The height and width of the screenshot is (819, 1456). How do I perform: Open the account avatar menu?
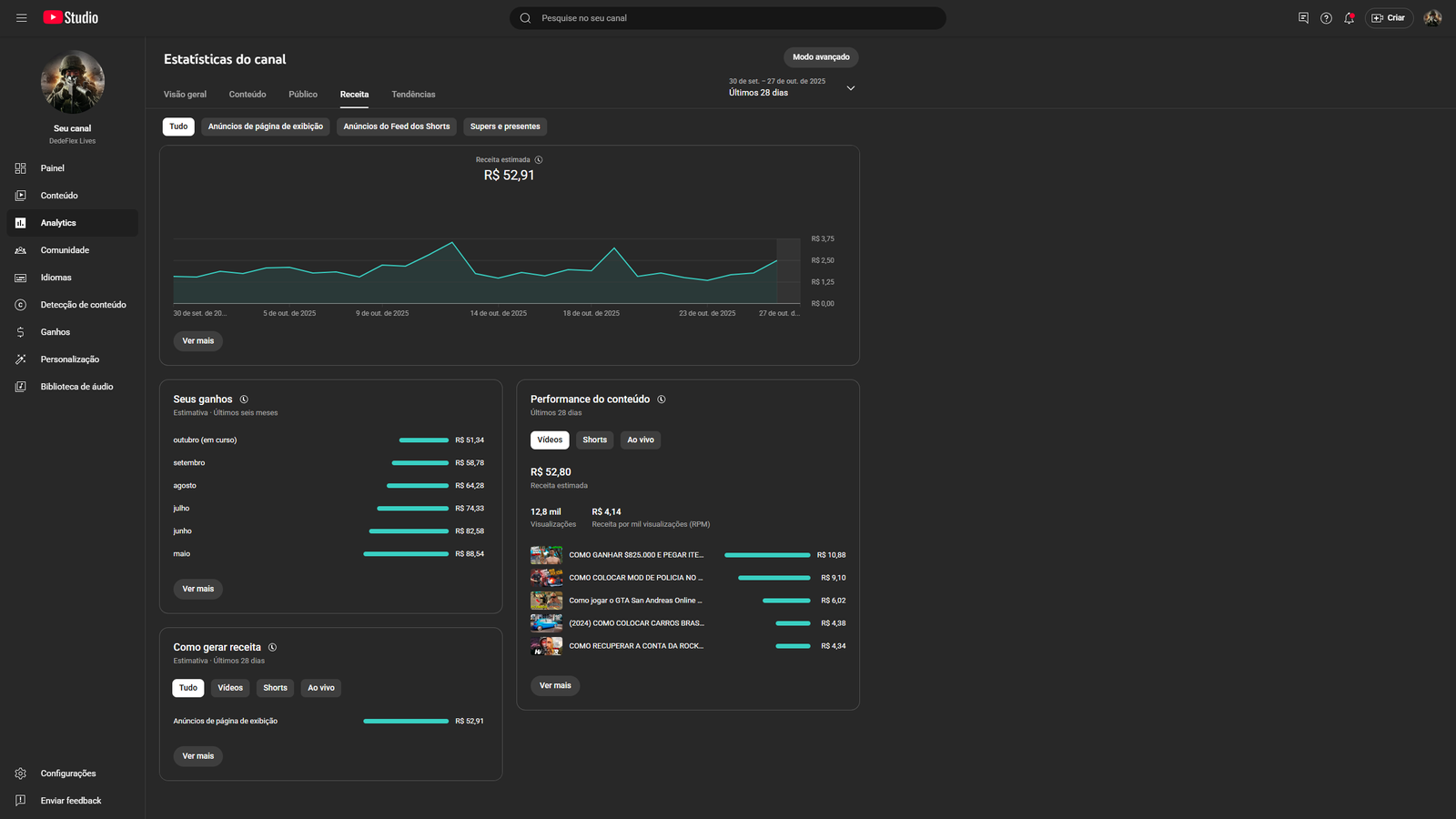click(x=1432, y=18)
